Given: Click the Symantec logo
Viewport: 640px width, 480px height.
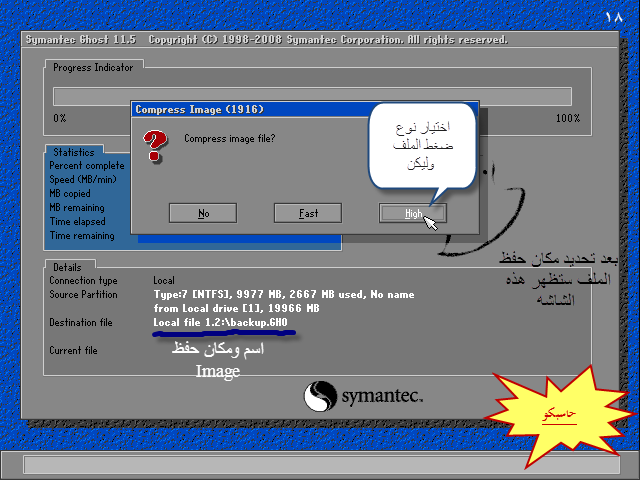Looking at the screenshot, I should [x=363, y=396].
